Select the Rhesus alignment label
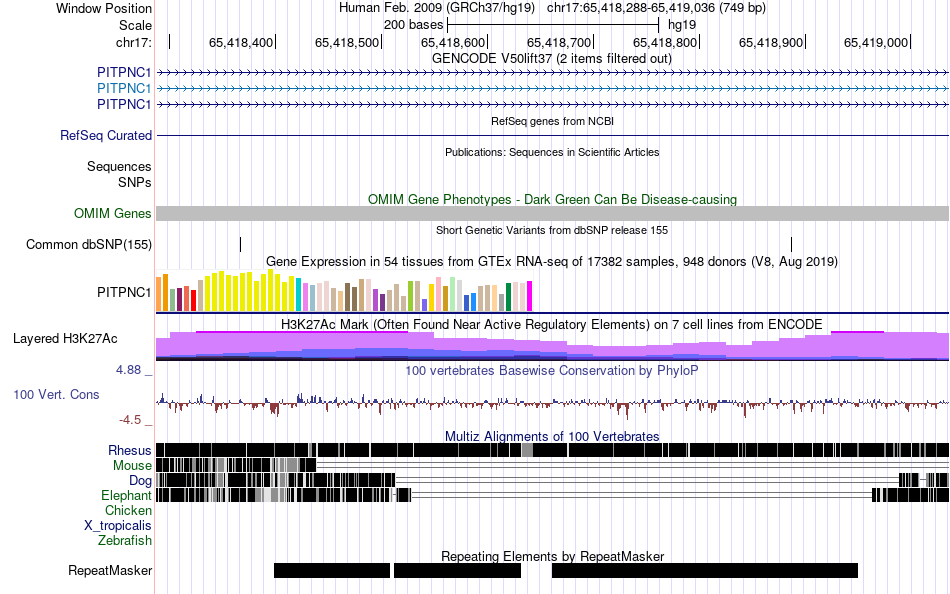Screen dimensions: 950x594 click(130, 450)
